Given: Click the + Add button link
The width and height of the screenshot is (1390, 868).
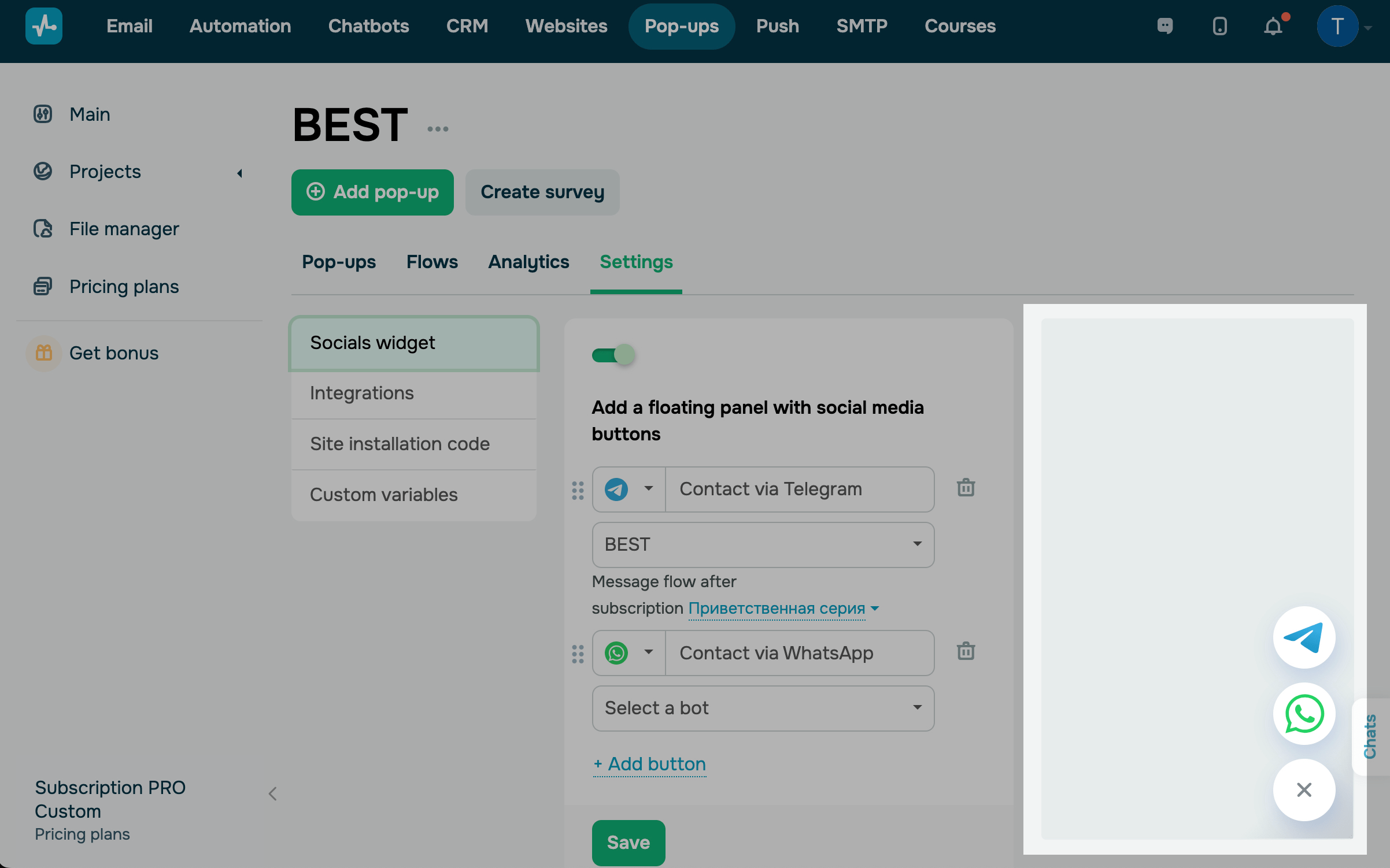Looking at the screenshot, I should 649,764.
